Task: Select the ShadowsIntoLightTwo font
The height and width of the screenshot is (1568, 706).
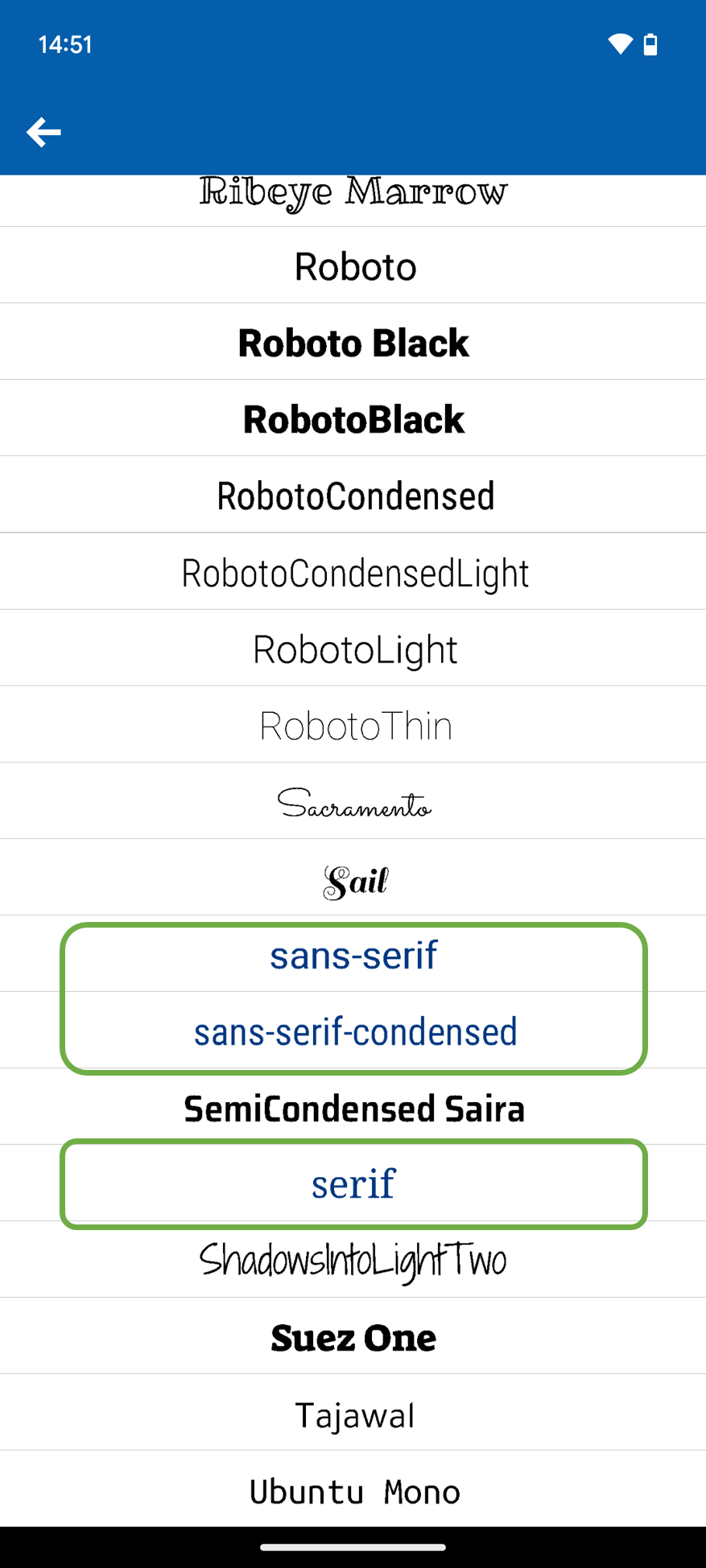Action: pos(353,1261)
